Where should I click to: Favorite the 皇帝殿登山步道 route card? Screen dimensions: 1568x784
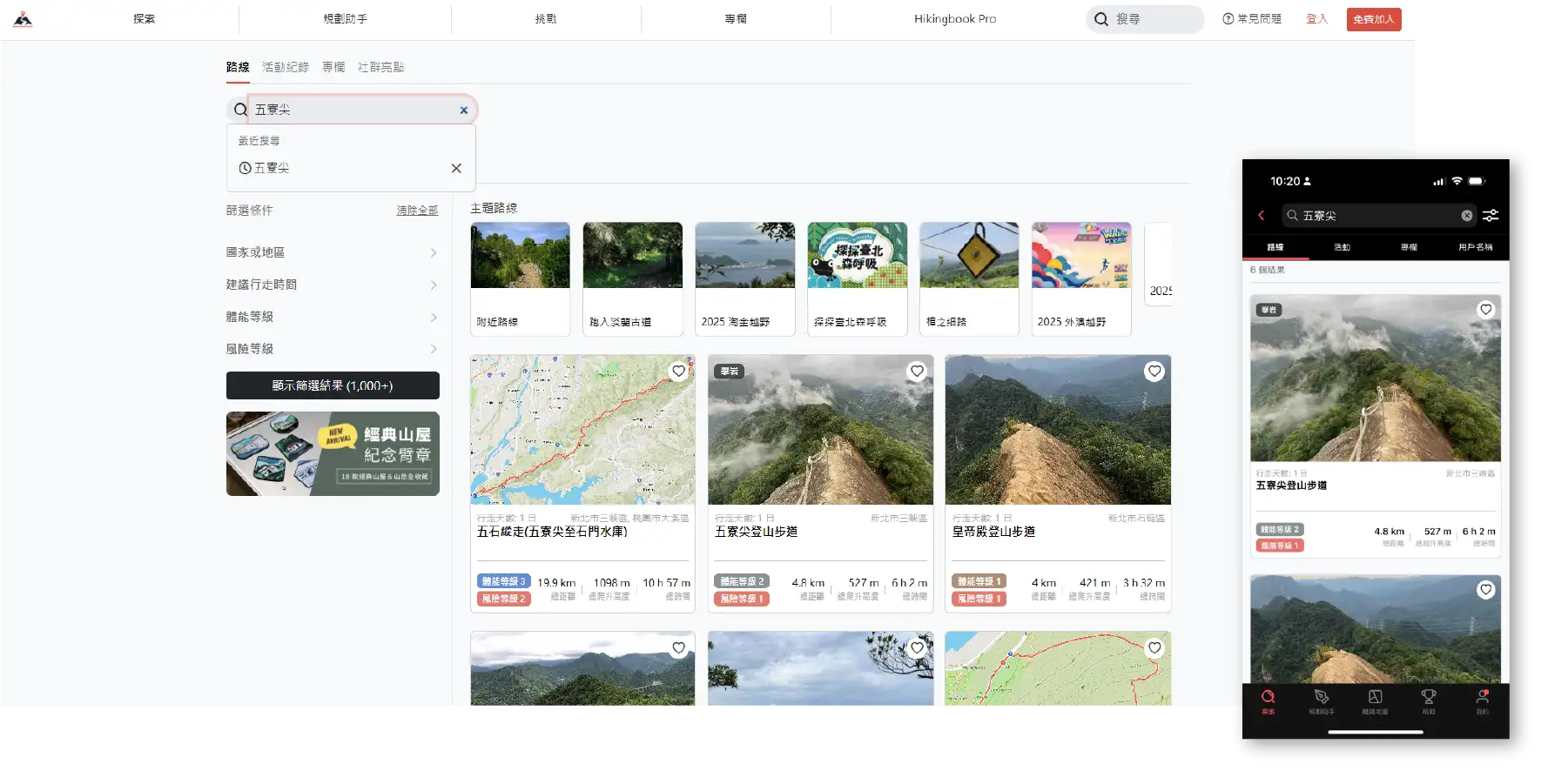pyautogui.click(x=1154, y=372)
